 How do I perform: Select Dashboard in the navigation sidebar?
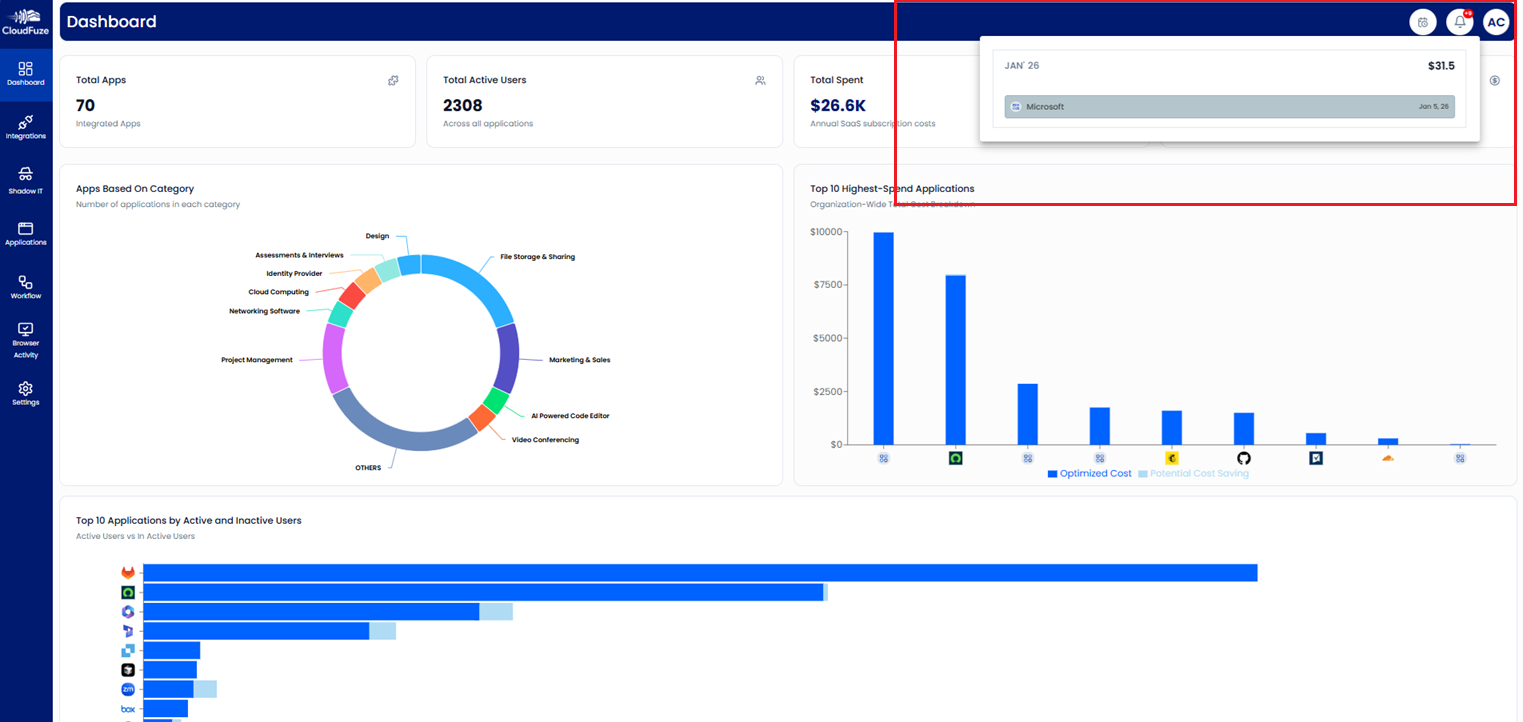click(25, 72)
